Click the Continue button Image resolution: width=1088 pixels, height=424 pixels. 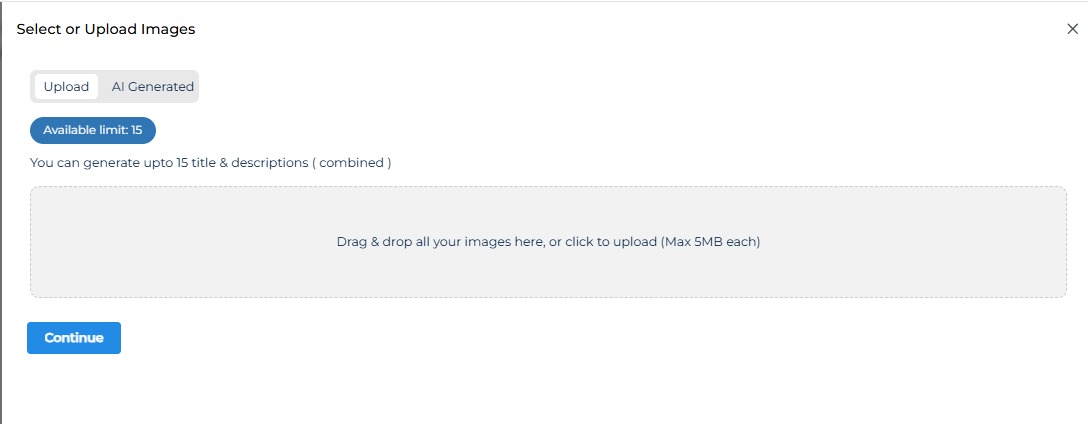pyautogui.click(x=74, y=338)
